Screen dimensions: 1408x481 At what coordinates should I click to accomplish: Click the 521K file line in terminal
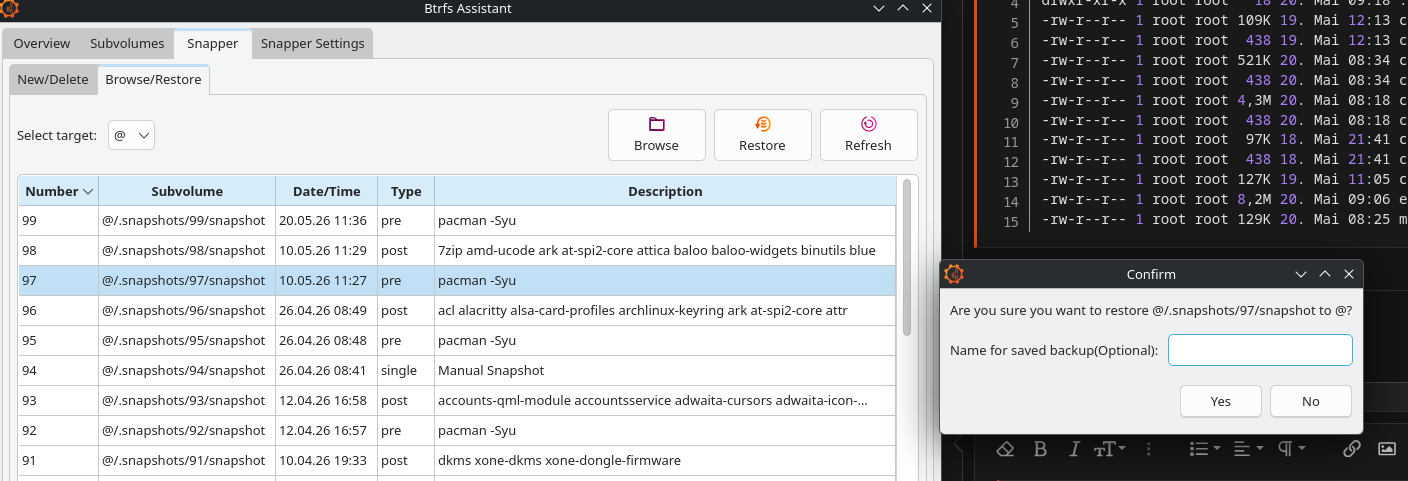click(x=1224, y=62)
